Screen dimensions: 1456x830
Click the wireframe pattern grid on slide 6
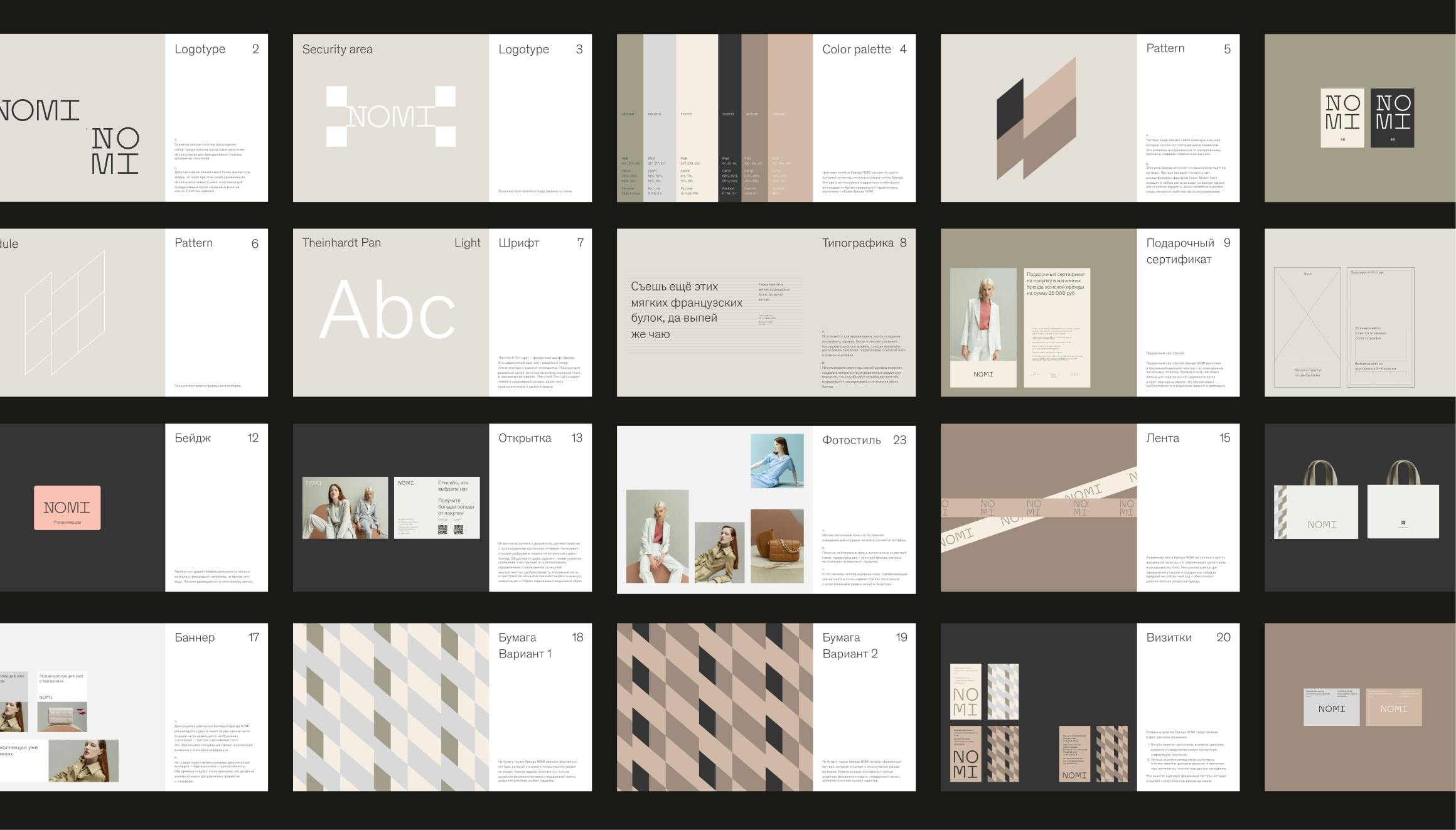pyautogui.click(x=65, y=313)
